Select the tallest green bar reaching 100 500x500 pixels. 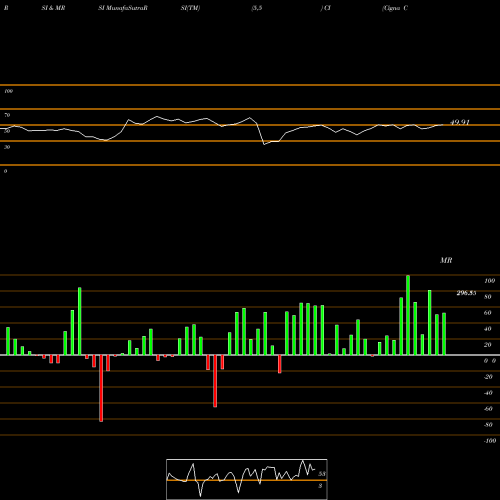point(408,315)
